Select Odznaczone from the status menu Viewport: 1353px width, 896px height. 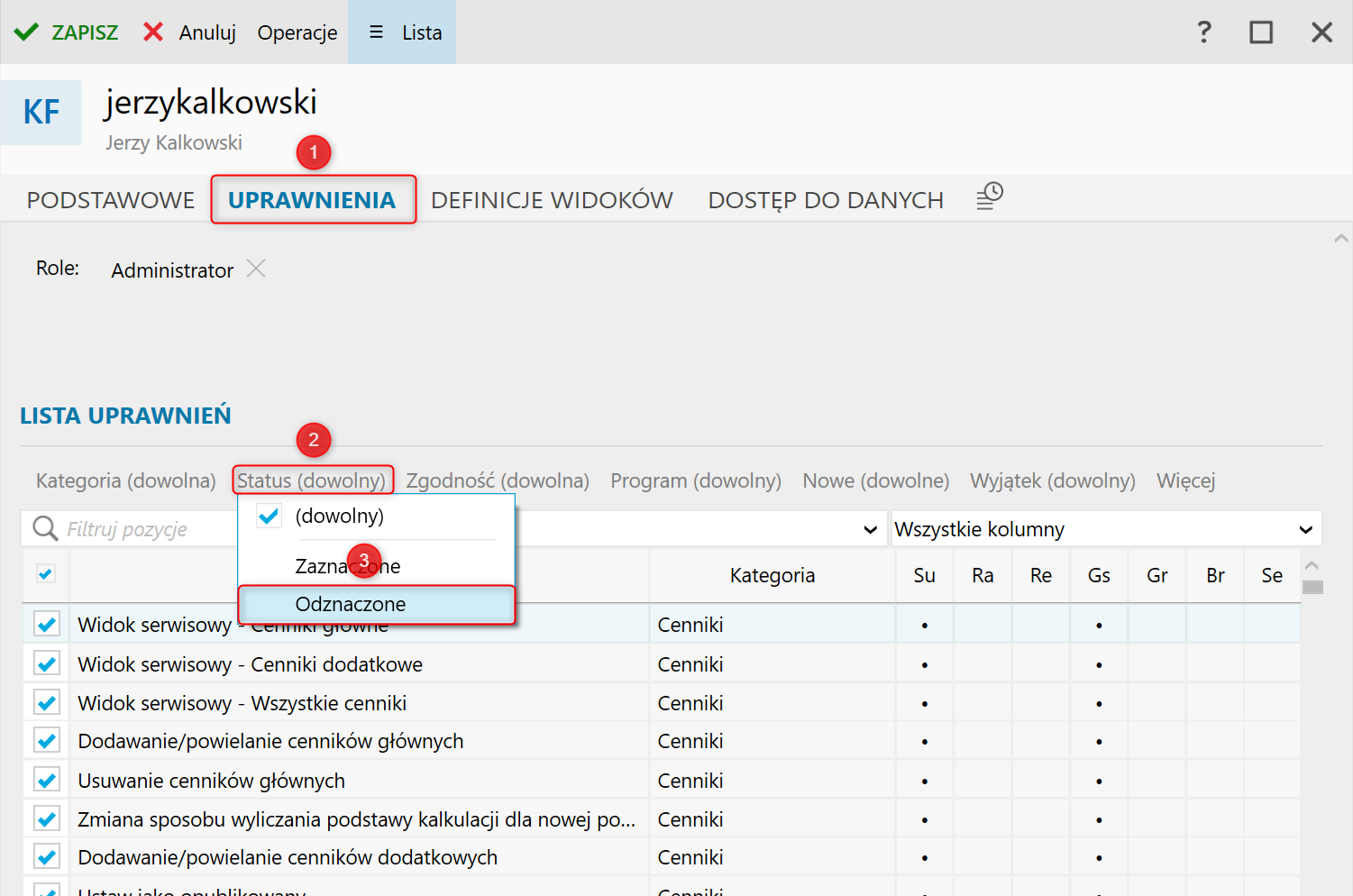pos(351,604)
